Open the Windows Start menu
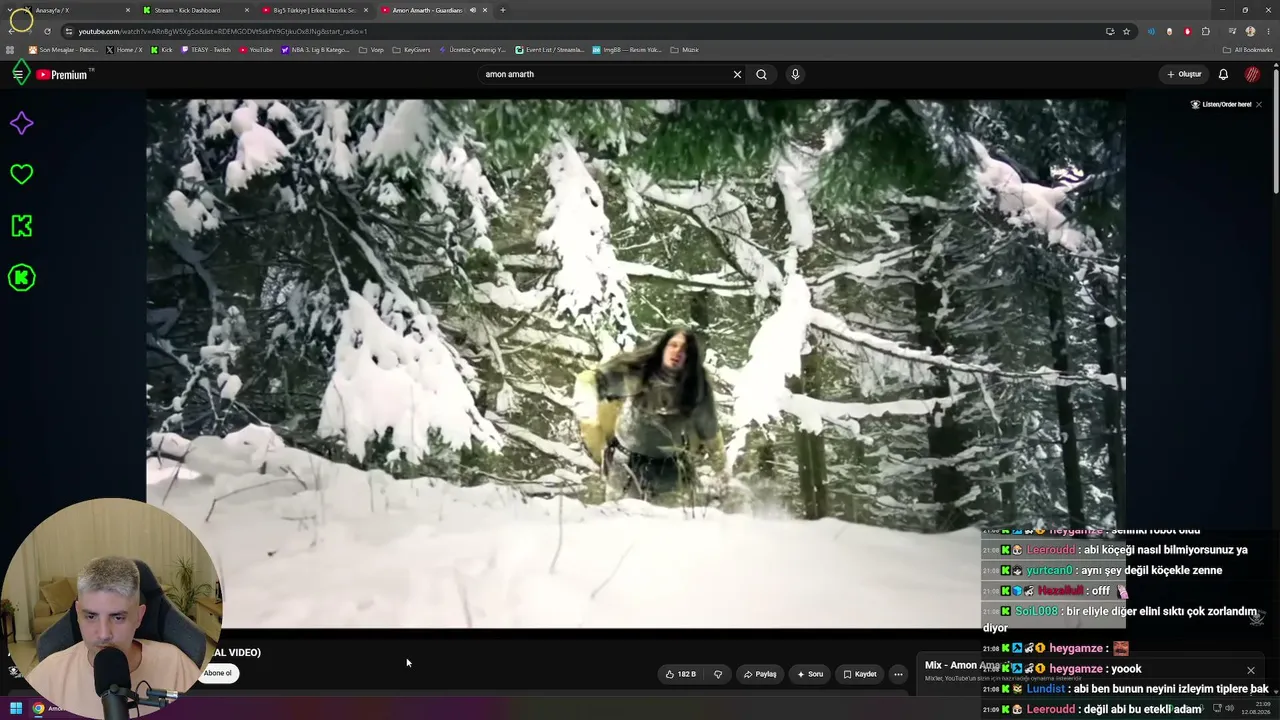Image resolution: width=1280 pixels, height=720 pixels. tap(16, 709)
